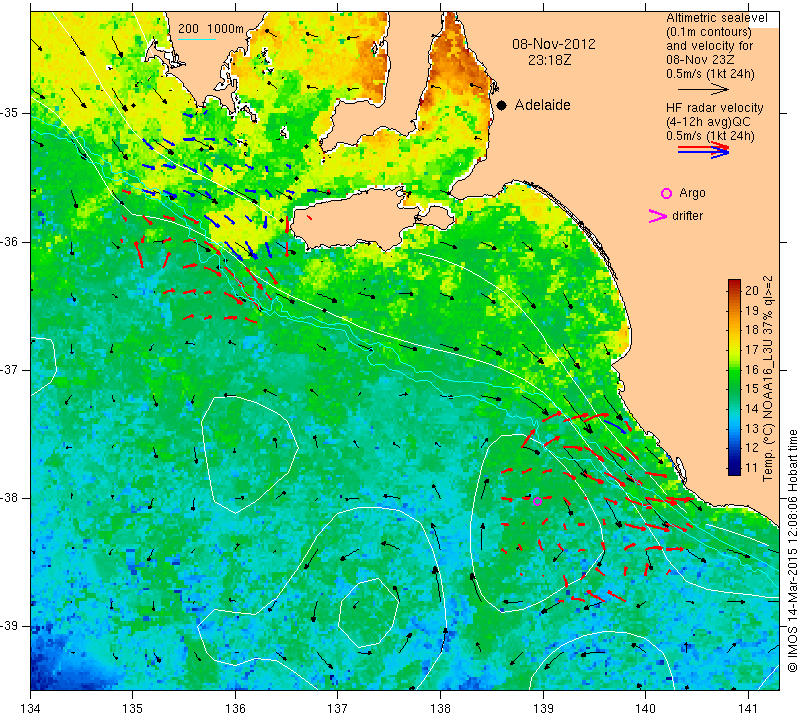Click the latitude label '-38'
Screen dimensions: 800x720
click(x=9, y=498)
